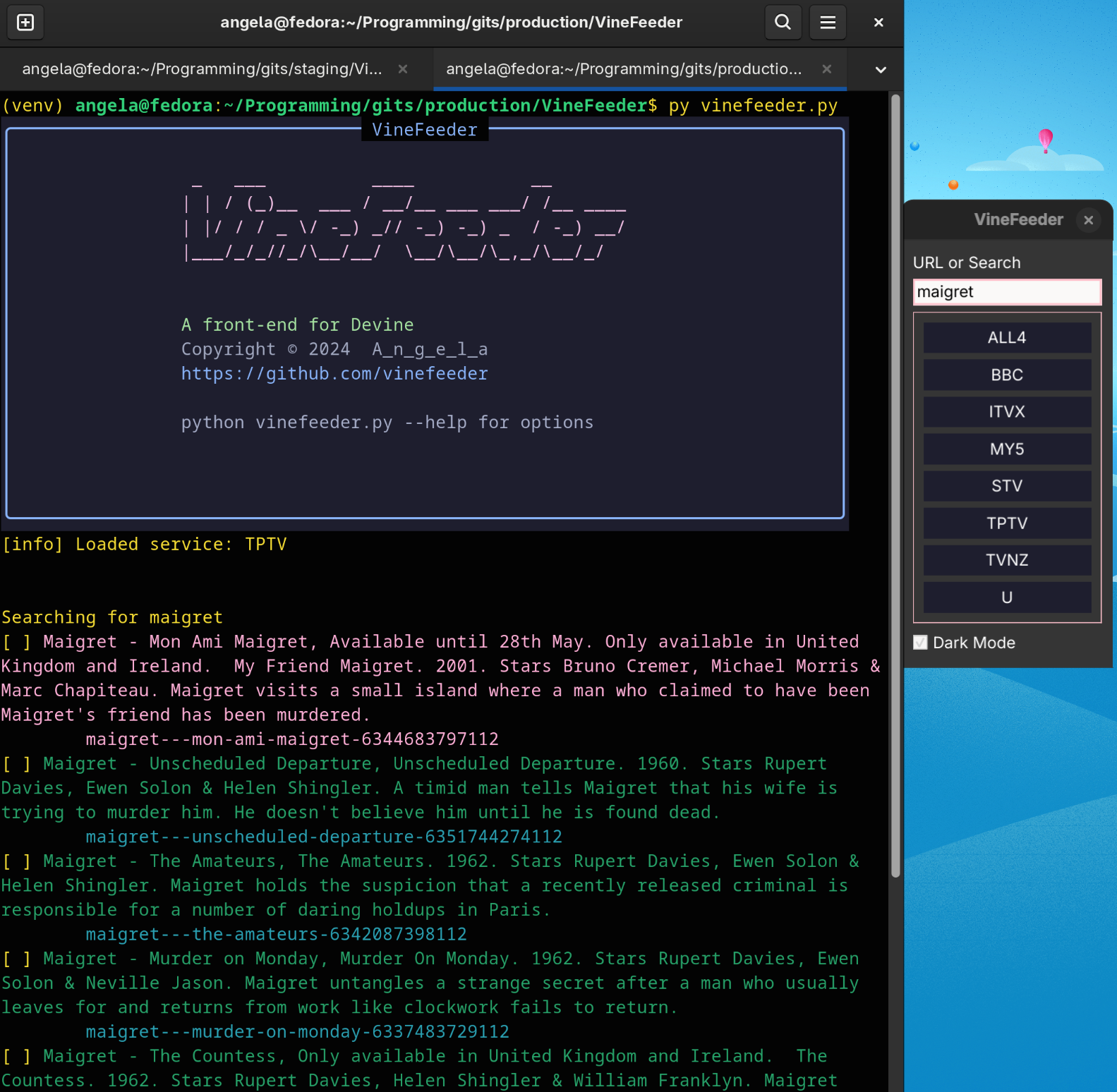Select the production terminal tab
Viewport: 1117px width, 1092px height.
[x=623, y=69]
